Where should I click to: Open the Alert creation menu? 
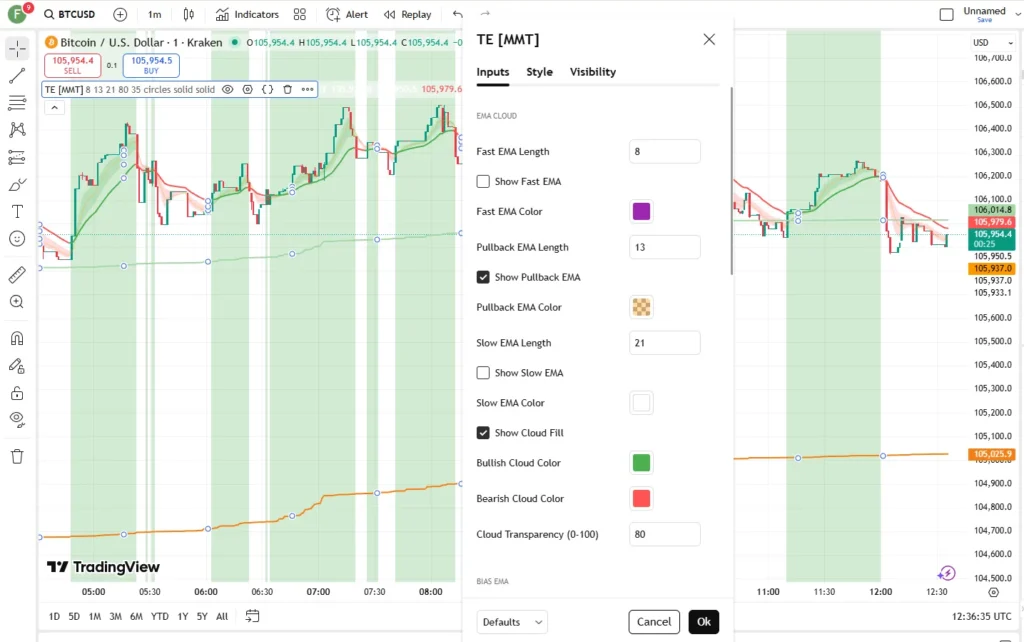pyautogui.click(x=347, y=14)
